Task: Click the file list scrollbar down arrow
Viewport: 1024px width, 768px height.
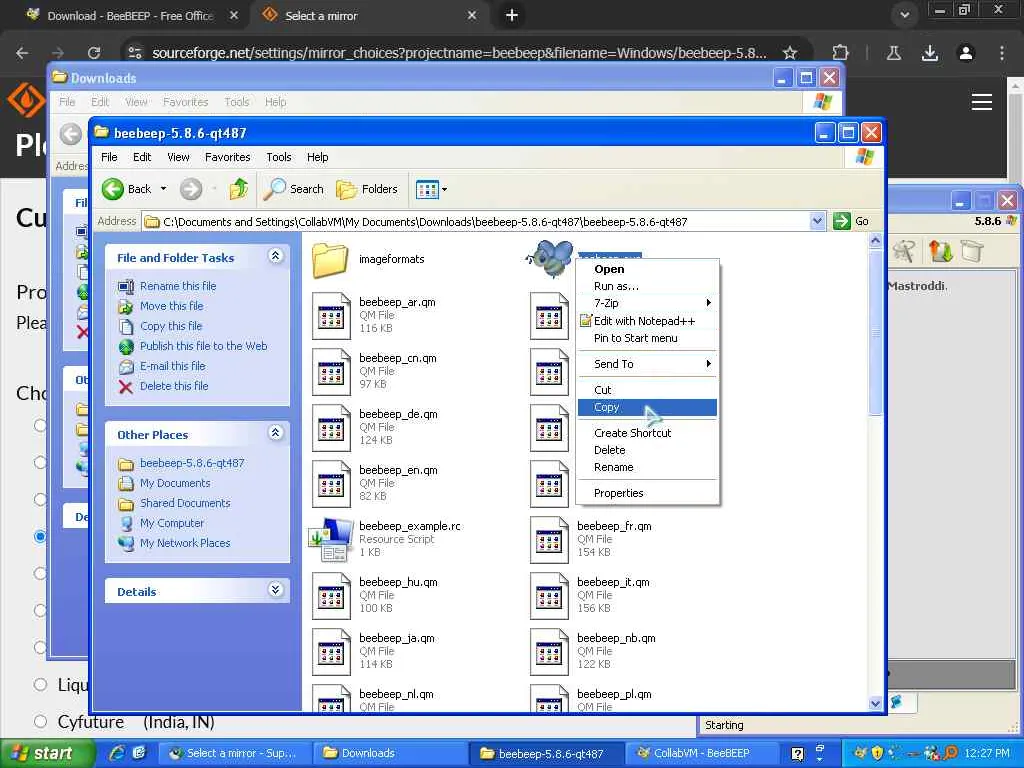Action: point(875,703)
